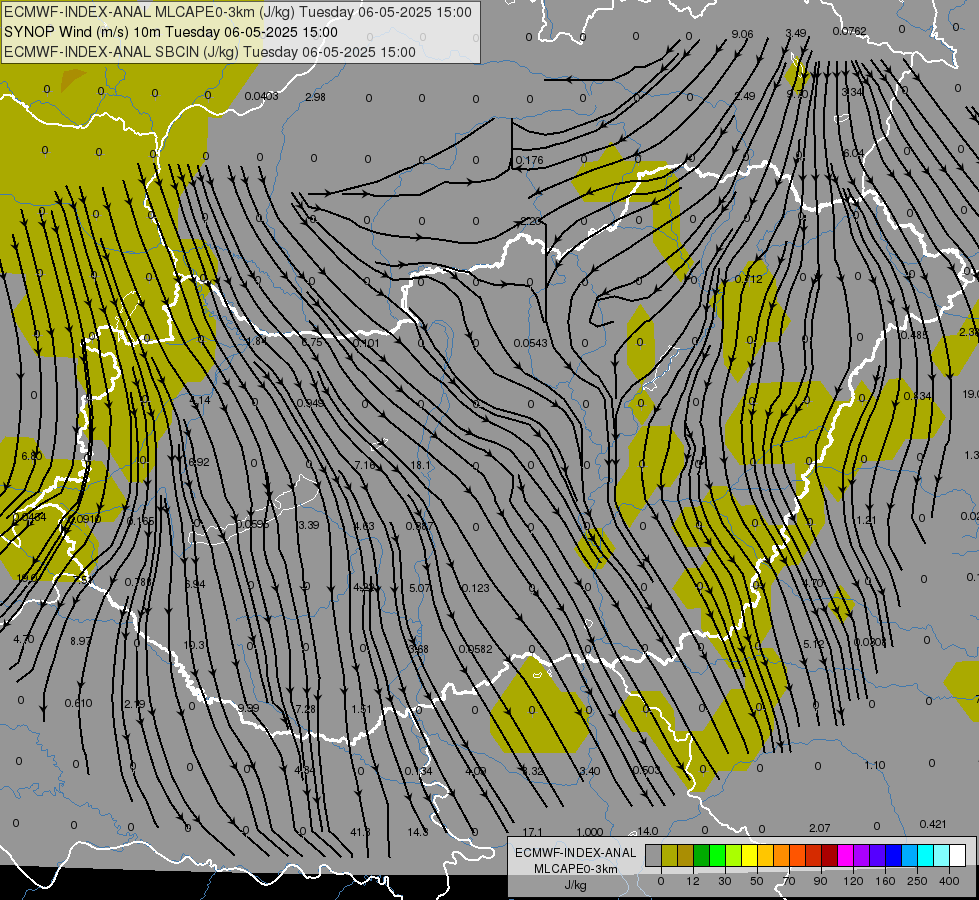Select the legend tick label 120
Screen dimensions: 979x900
pos(853,881)
